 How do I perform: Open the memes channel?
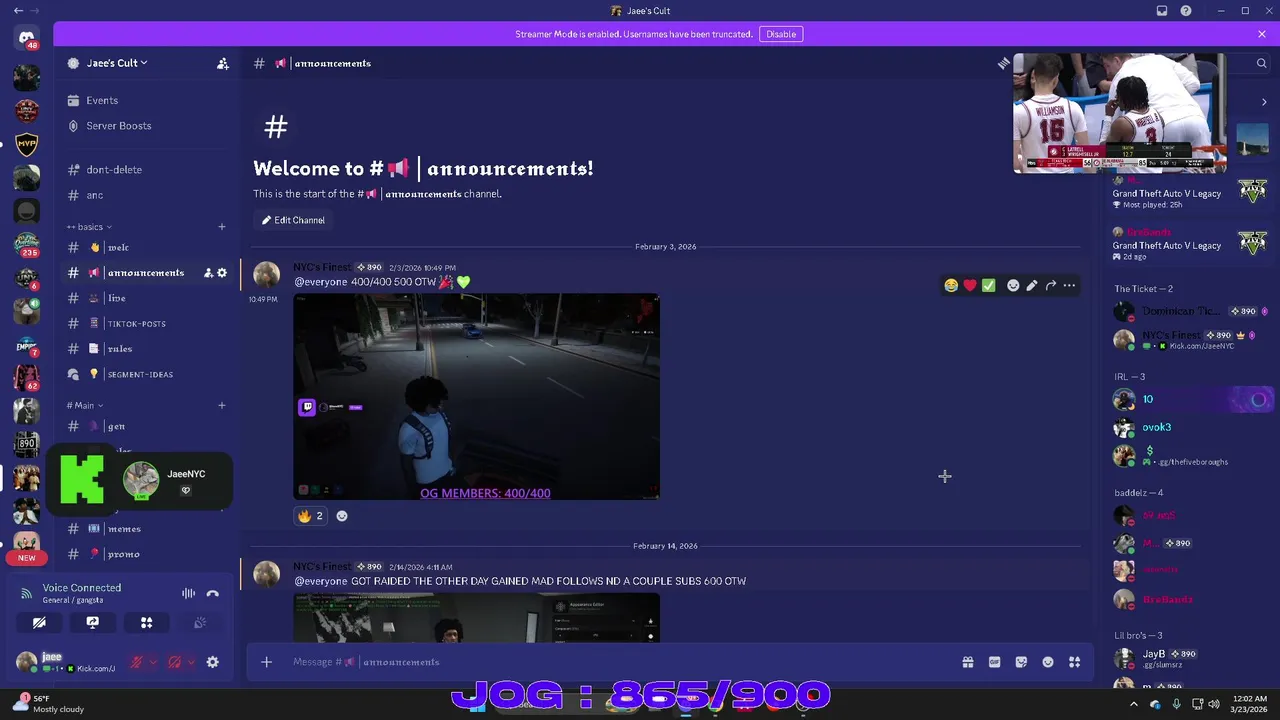coord(146,528)
